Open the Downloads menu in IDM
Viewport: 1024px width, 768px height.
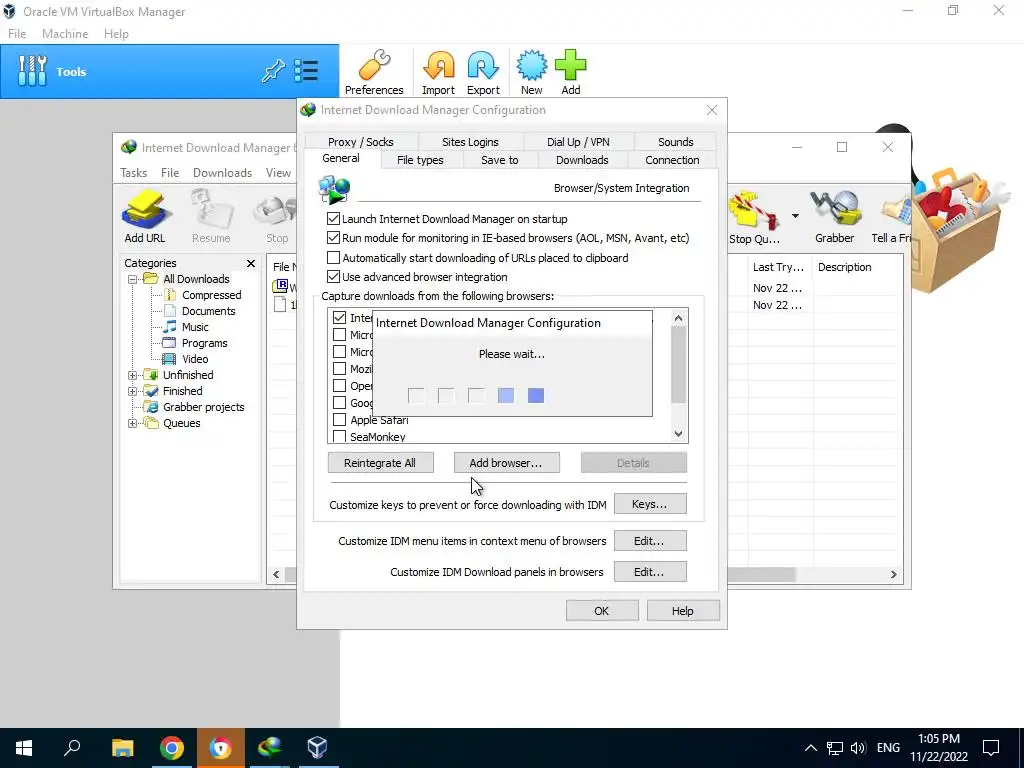(222, 172)
